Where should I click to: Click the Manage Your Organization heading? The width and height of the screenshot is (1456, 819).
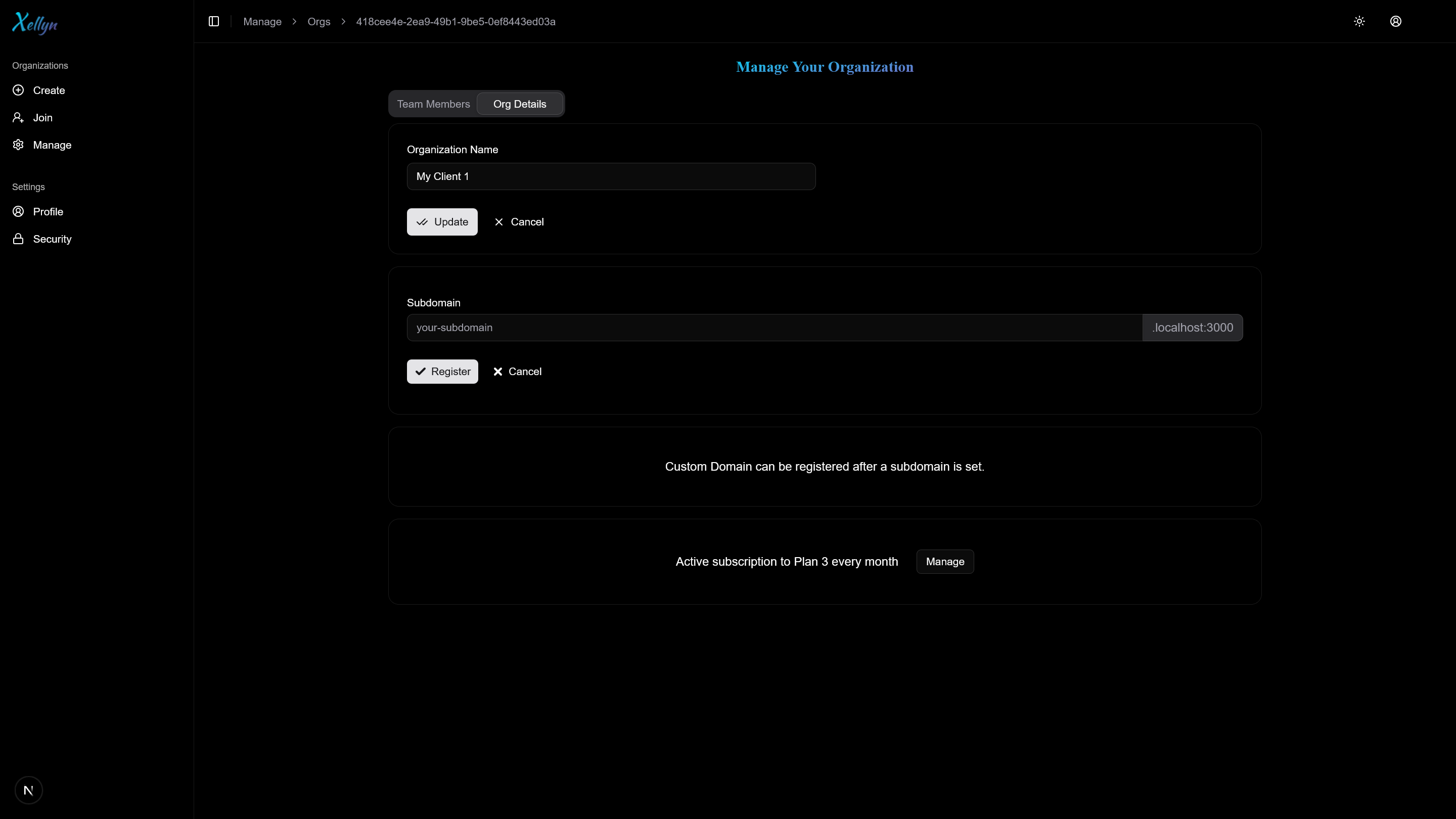click(825, 67)
